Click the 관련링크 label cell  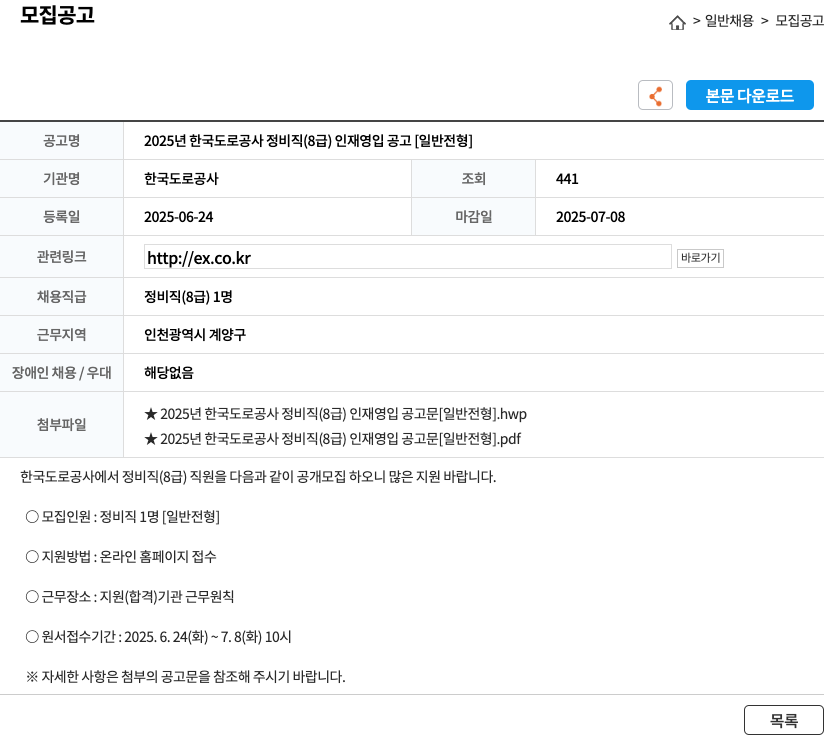click(x=61, y=256)
